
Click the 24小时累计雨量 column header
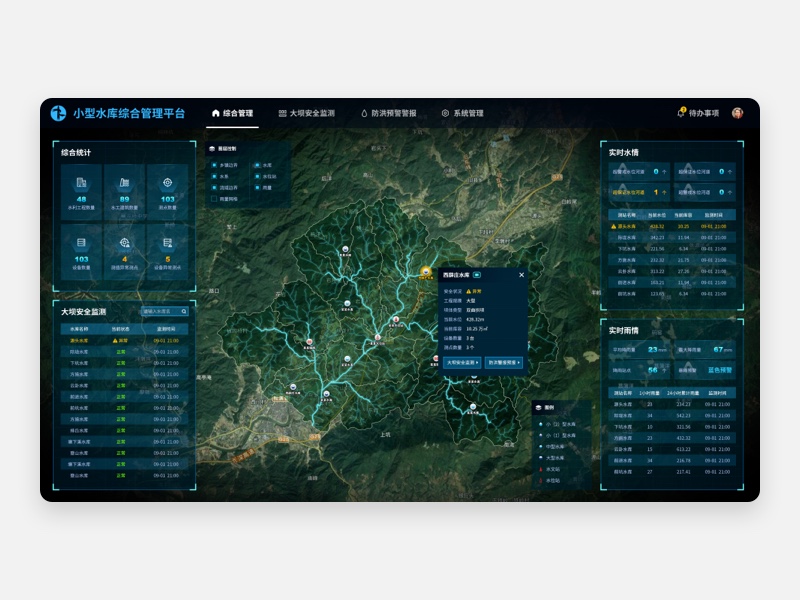pyautogui.click(x=683, y=393)
